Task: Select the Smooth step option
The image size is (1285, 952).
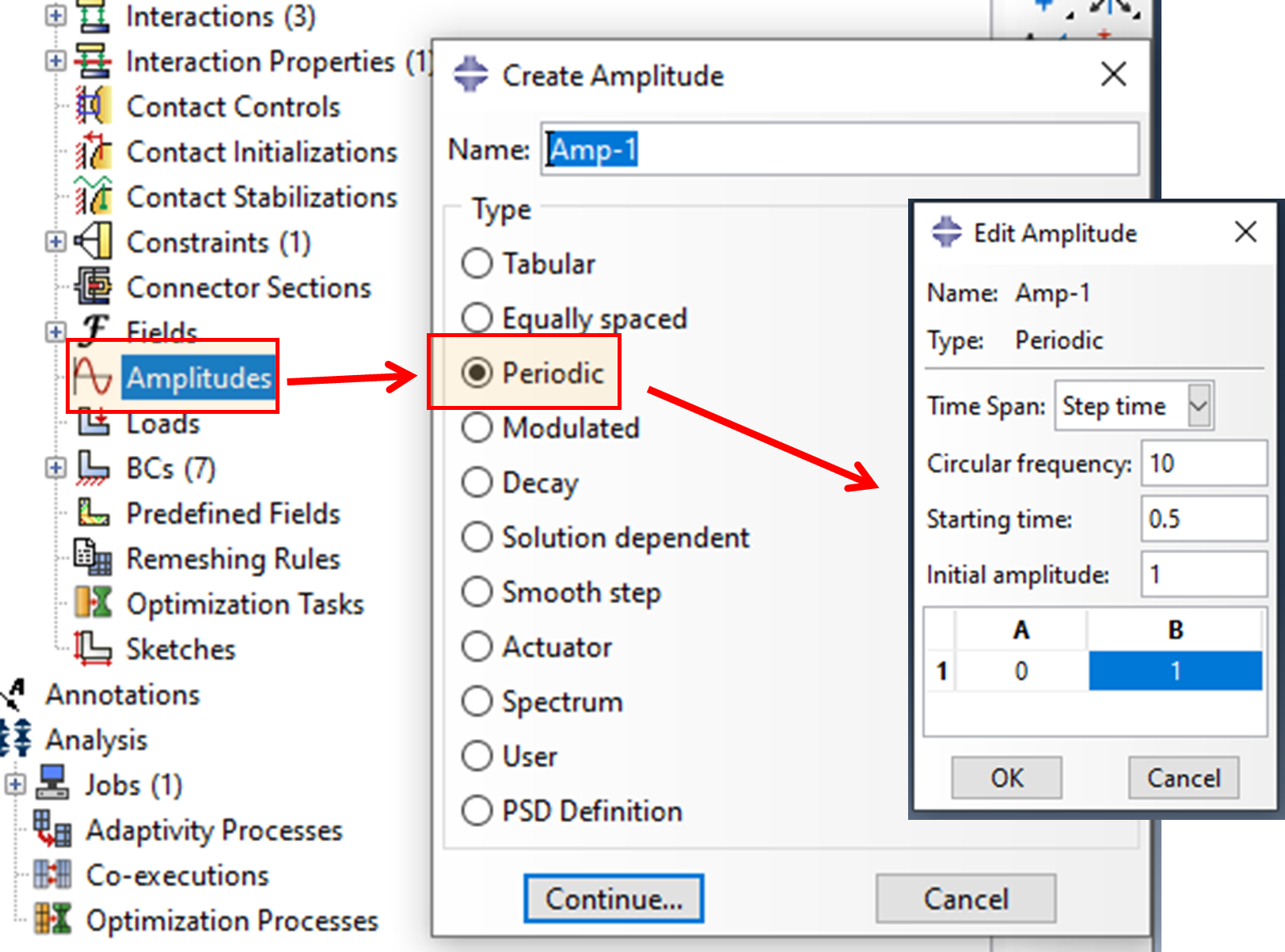Action: coord(477,591)
